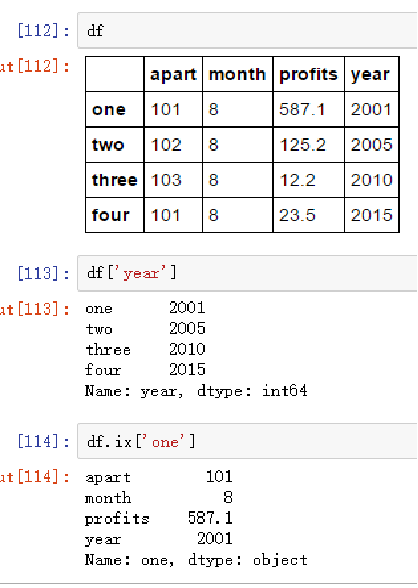Screen dimensions: 418x588
Task: Select the row index label three
Action: pyautogui.click(x=115, y=180)
